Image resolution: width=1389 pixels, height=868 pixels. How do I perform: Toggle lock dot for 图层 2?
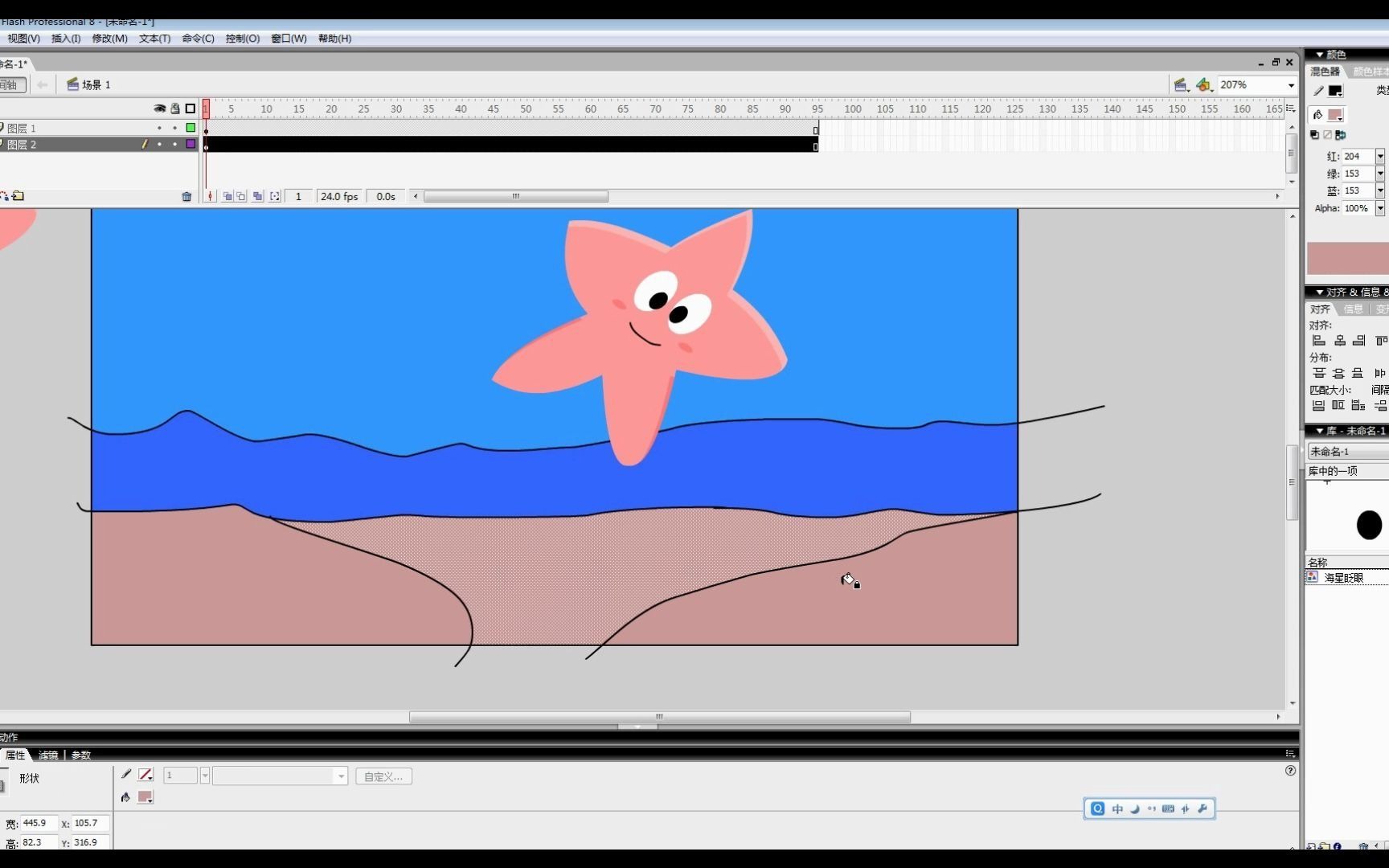coord(175,145)
